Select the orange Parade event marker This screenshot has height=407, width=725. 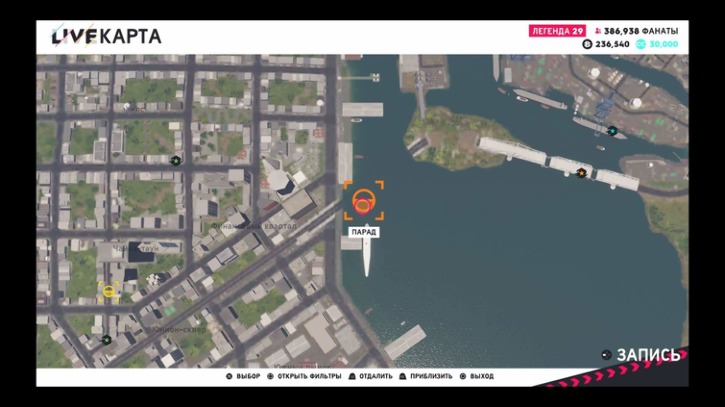(x=363, y=200)
